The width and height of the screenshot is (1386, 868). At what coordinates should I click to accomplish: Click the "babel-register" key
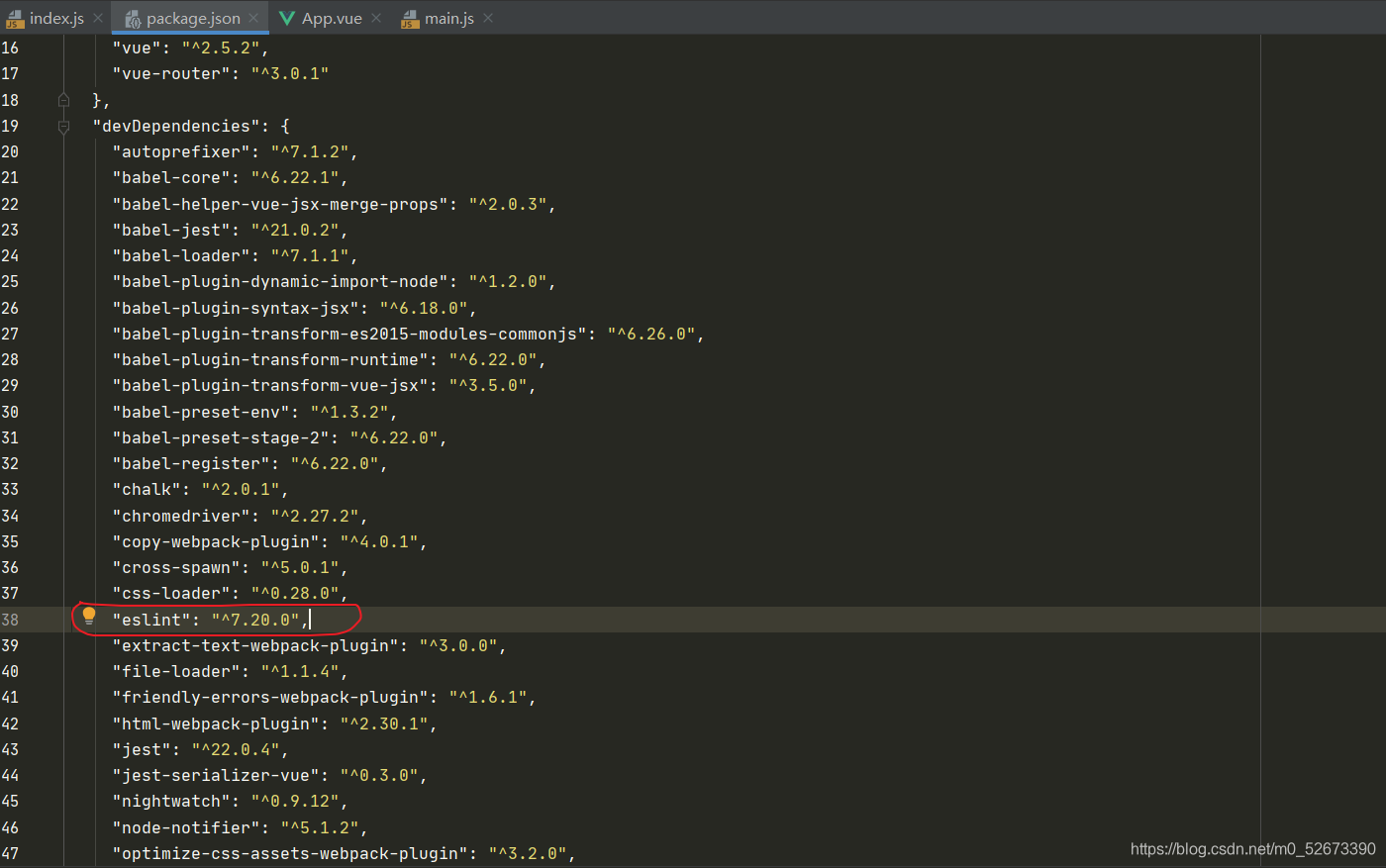point(191,463)
